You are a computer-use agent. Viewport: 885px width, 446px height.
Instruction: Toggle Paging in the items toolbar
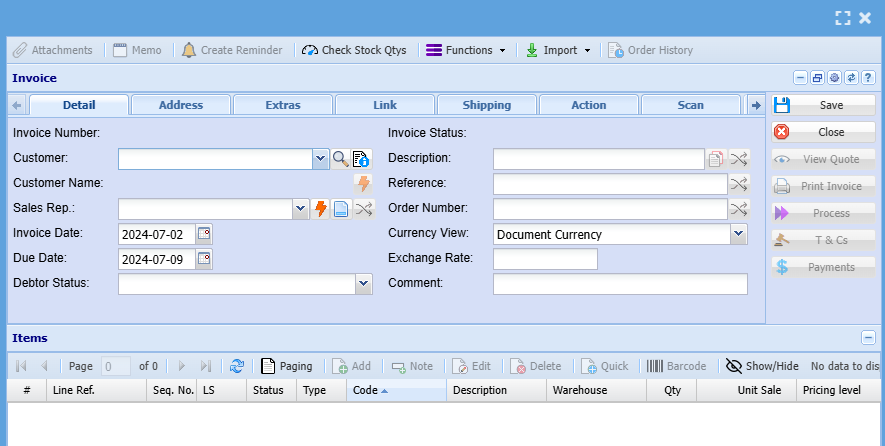coord(286,366)
